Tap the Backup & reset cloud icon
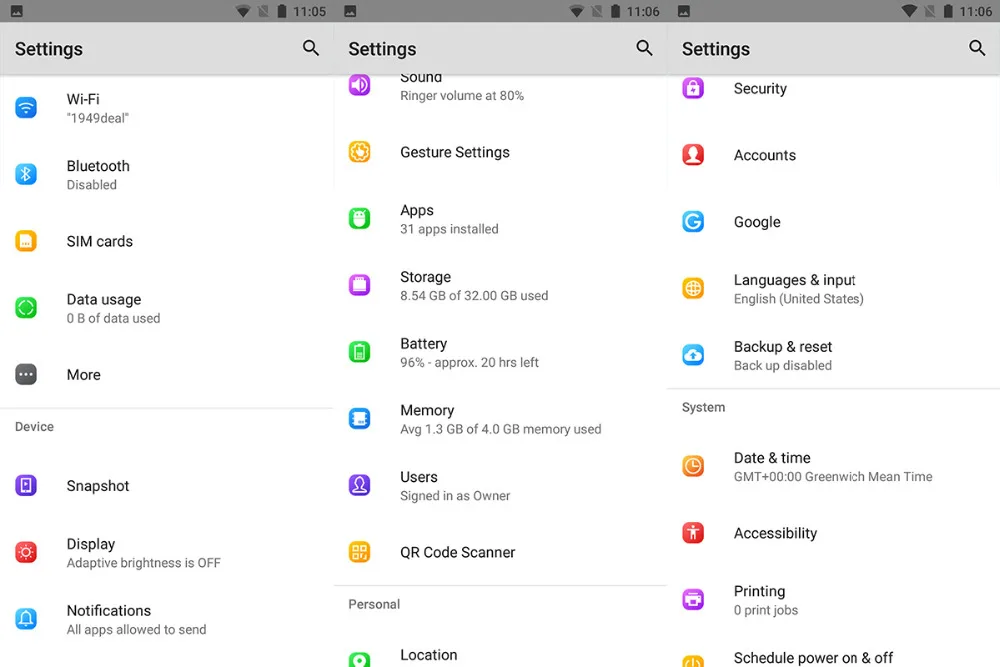The height and width of the screenshot is (667, 1000). click(693, 355)
